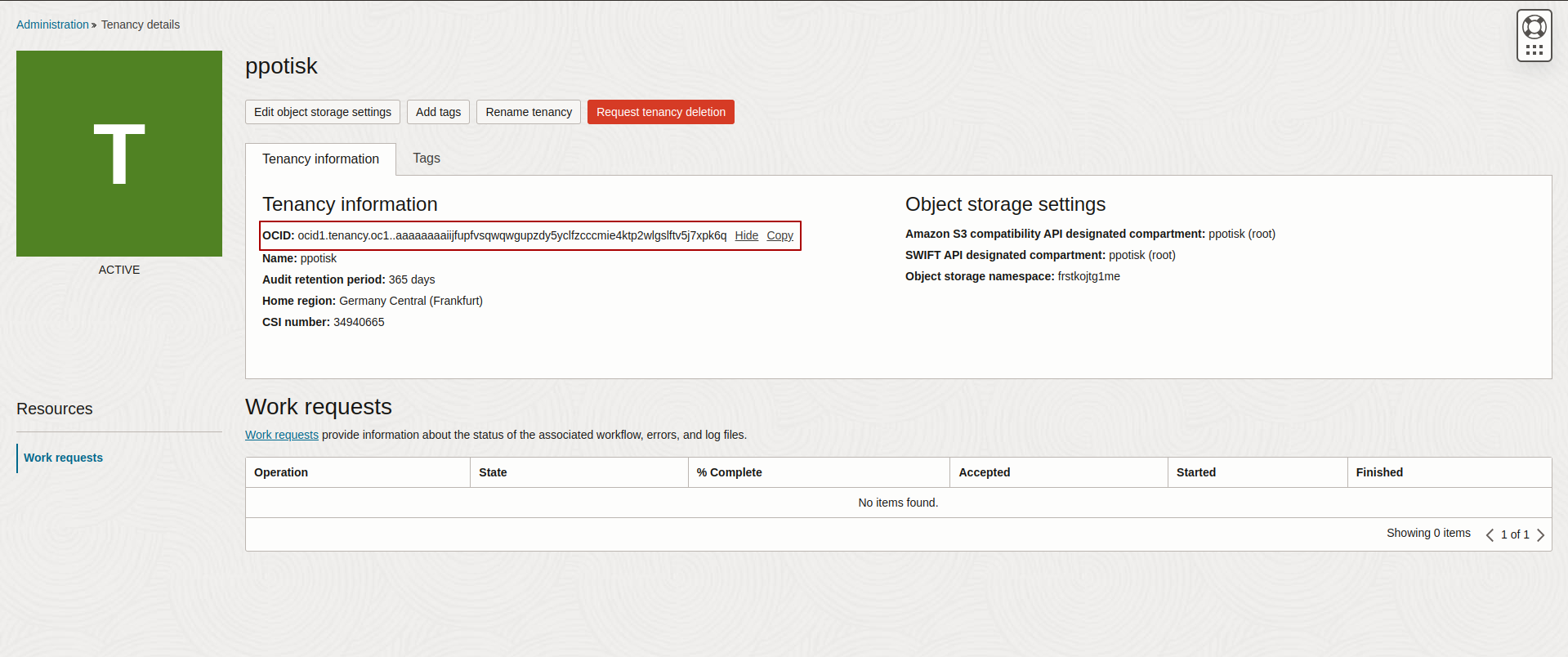
Task: Go to previous page of work requests
Action: pyautogui.click(x=1490, y=535)
